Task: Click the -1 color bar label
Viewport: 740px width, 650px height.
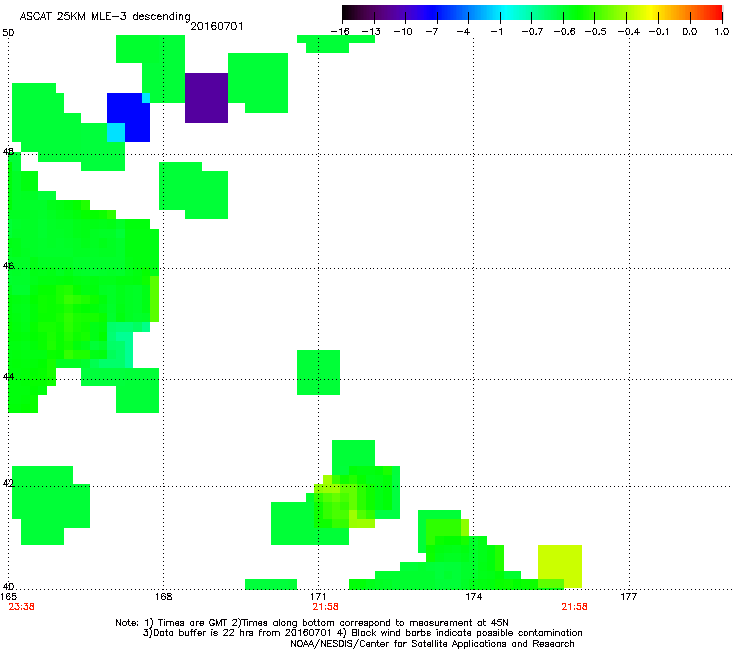Action: click(496, 32)
